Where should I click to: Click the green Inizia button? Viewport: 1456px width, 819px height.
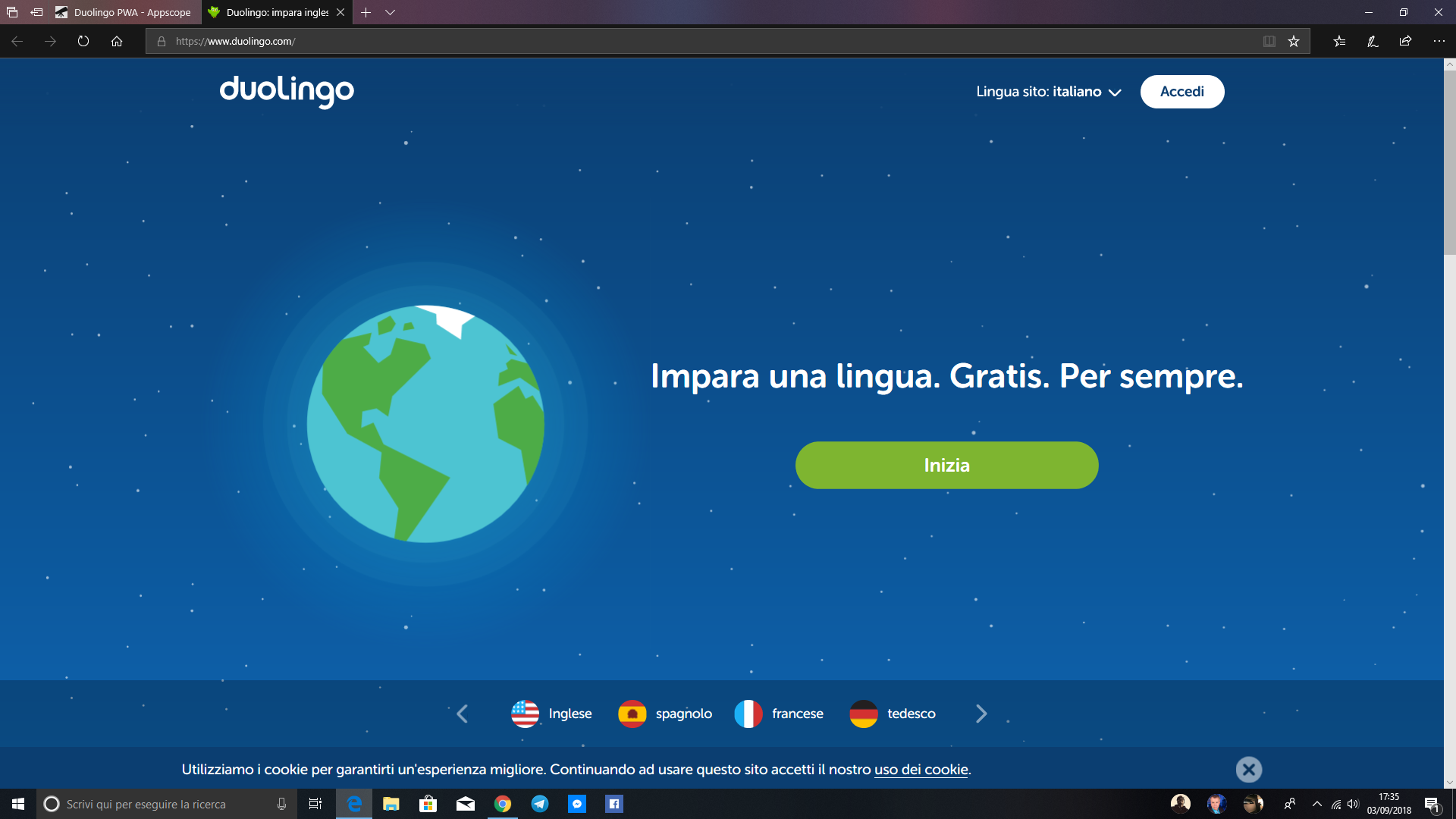[x=946, y=465]
